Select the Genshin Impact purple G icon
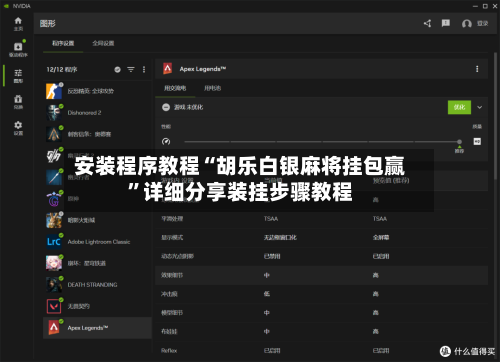This screenshot has width=500, height=362. tap(54, 199)
